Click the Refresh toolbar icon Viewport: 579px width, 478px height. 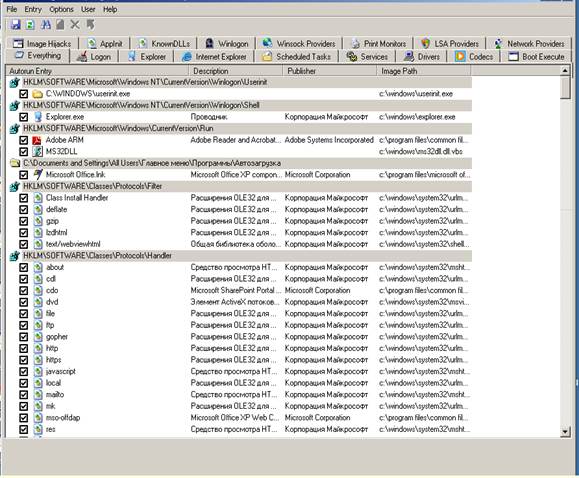point(30,25)
